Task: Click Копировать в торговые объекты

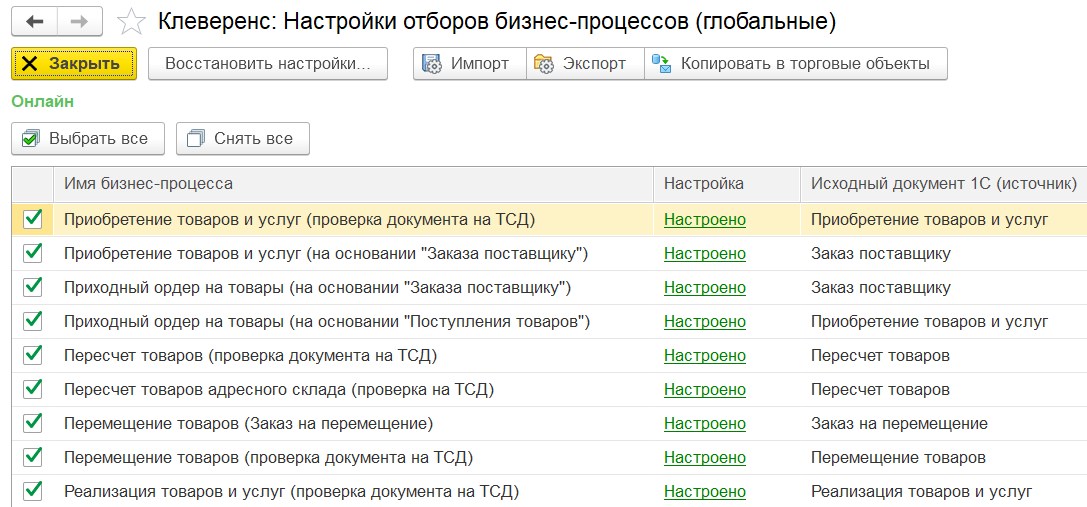Action: coord(796,64)
